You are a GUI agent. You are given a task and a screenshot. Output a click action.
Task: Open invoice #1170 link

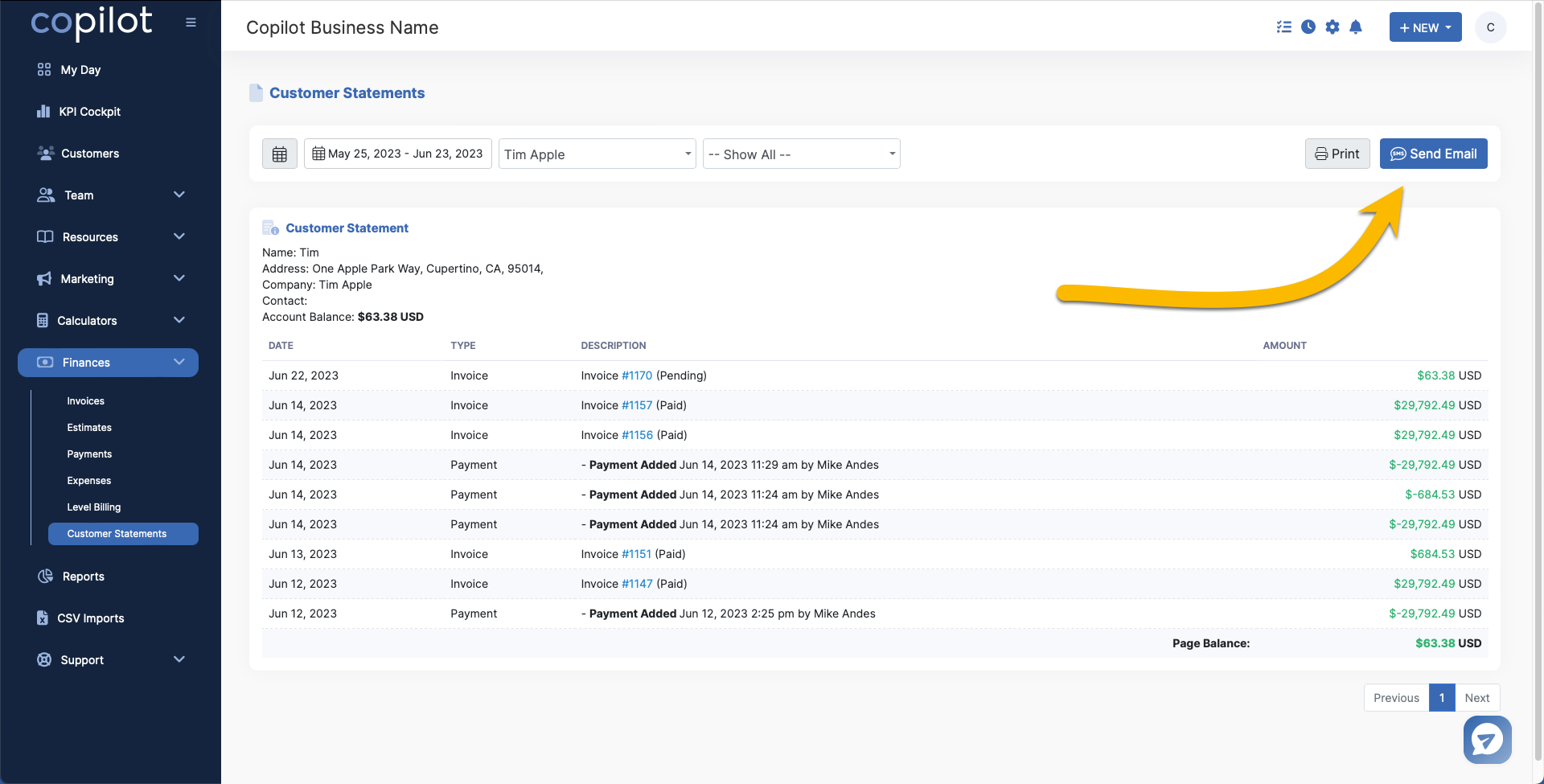coord(637,376)
